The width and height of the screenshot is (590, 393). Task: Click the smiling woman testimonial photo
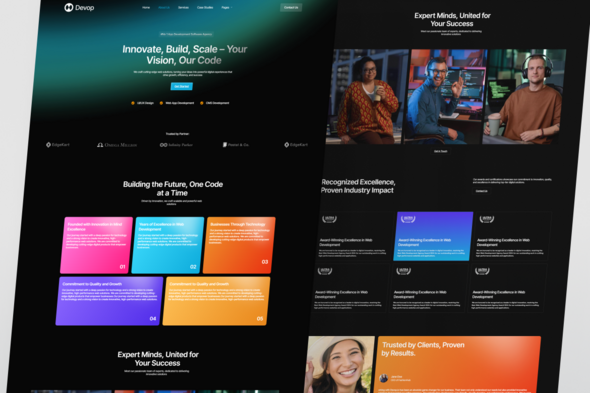tap(340, 364)
